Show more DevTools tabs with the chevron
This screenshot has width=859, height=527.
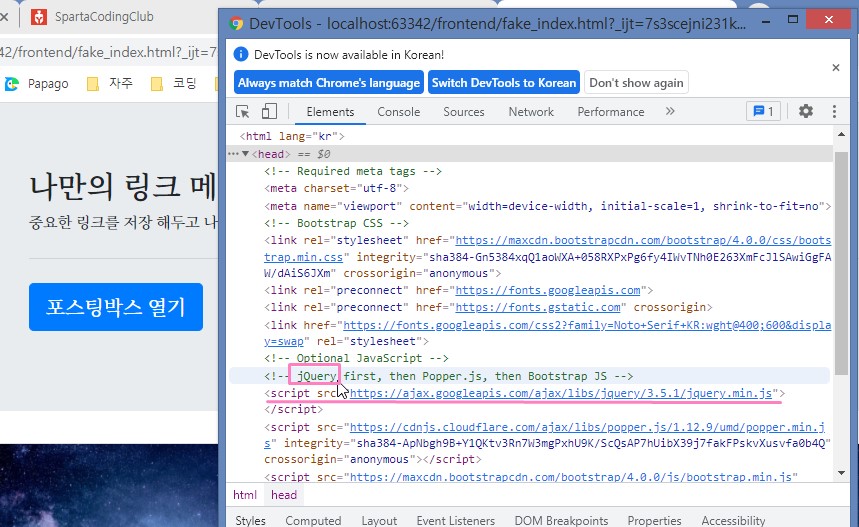(670, 111)
